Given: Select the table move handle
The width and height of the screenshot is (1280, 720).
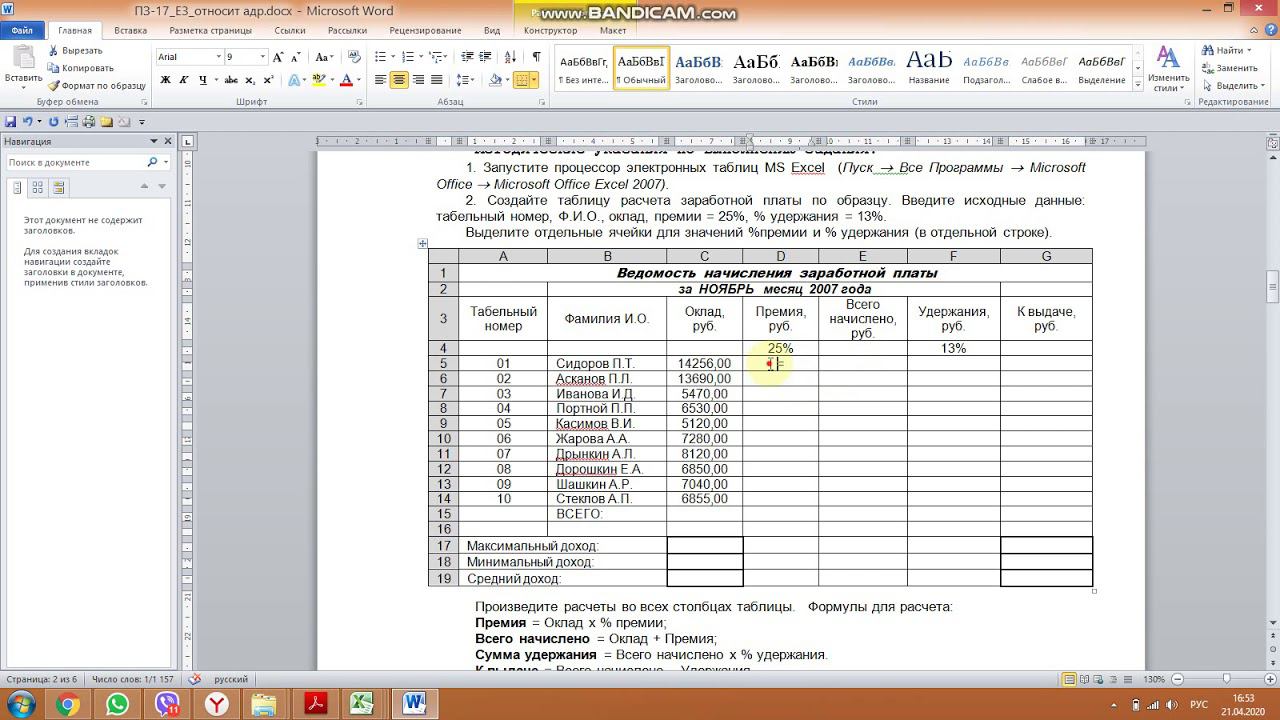Looking at the screenshot, I should pyautogui.click(x=423, y=243).
